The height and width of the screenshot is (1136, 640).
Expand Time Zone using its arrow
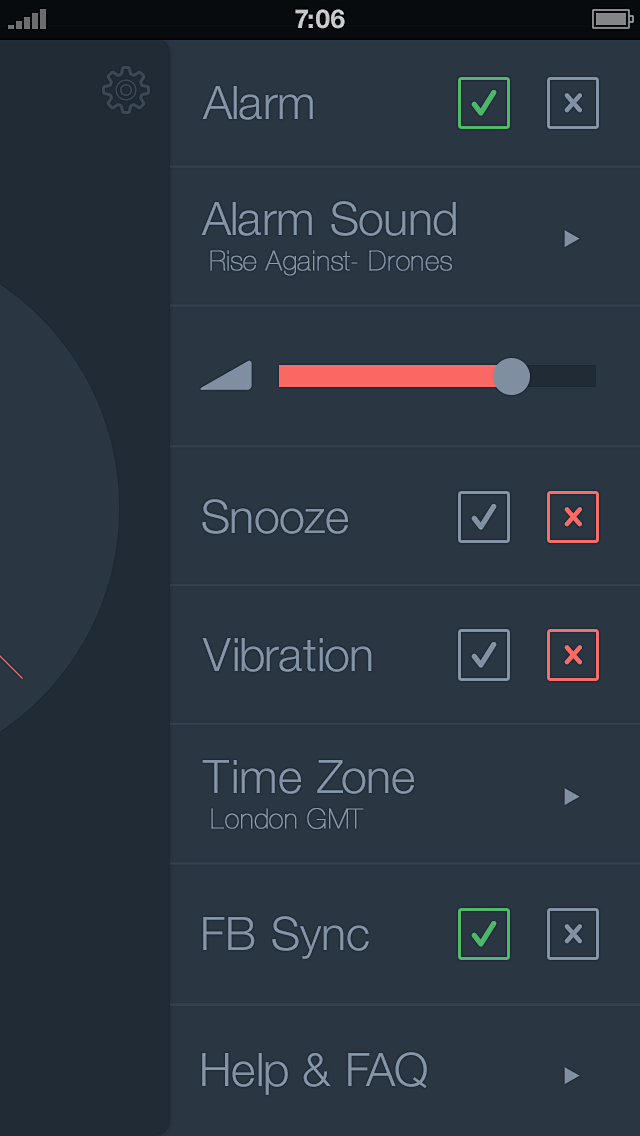(572, 797)
